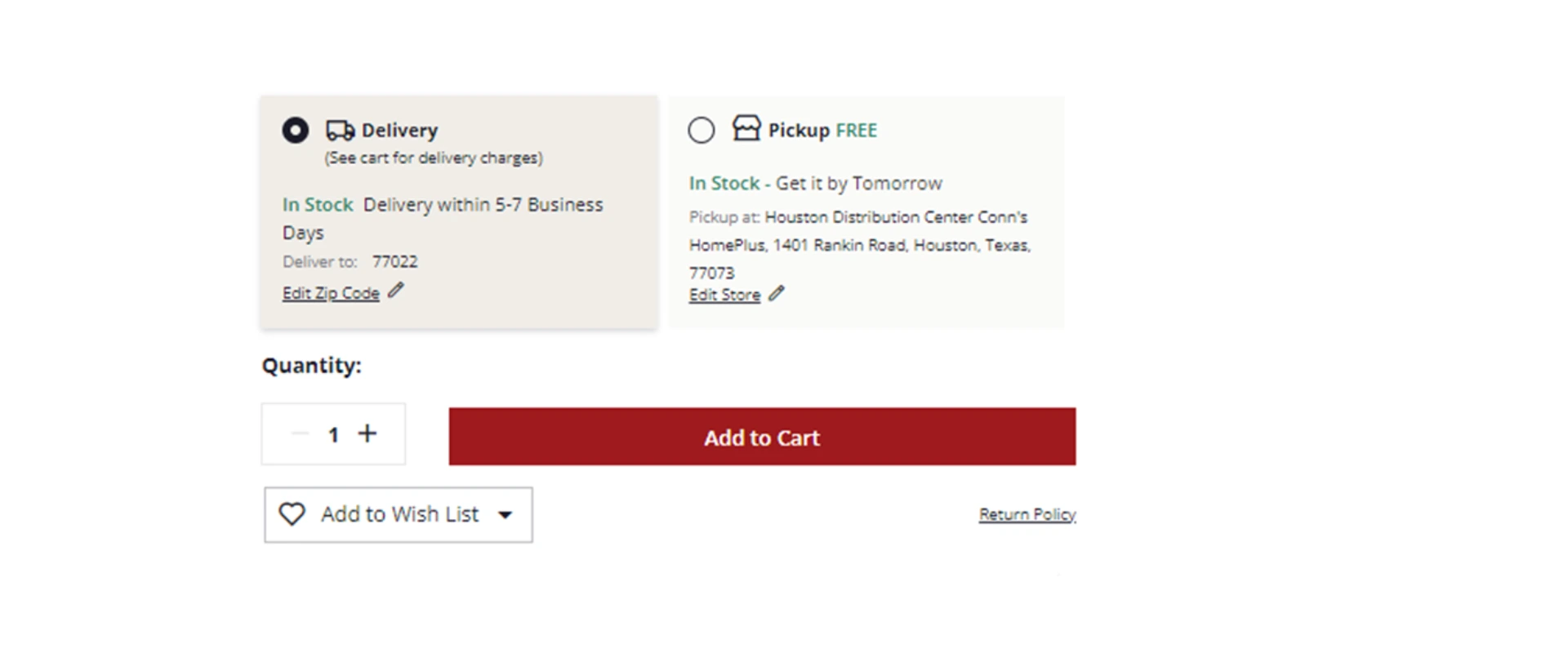This screenshot has width=1568, height=653.
Task: Expand the Add to Wish List dropdown arrow
Action: 506,515
